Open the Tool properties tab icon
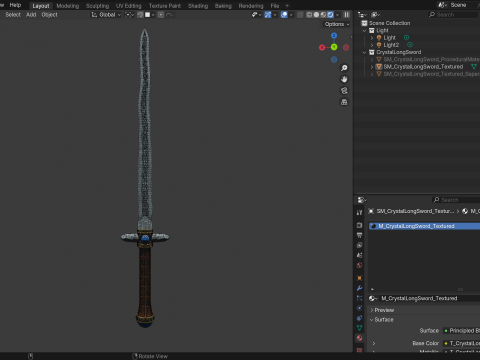The height and width of the screenshot is (360, 480). tap(359, 213)
